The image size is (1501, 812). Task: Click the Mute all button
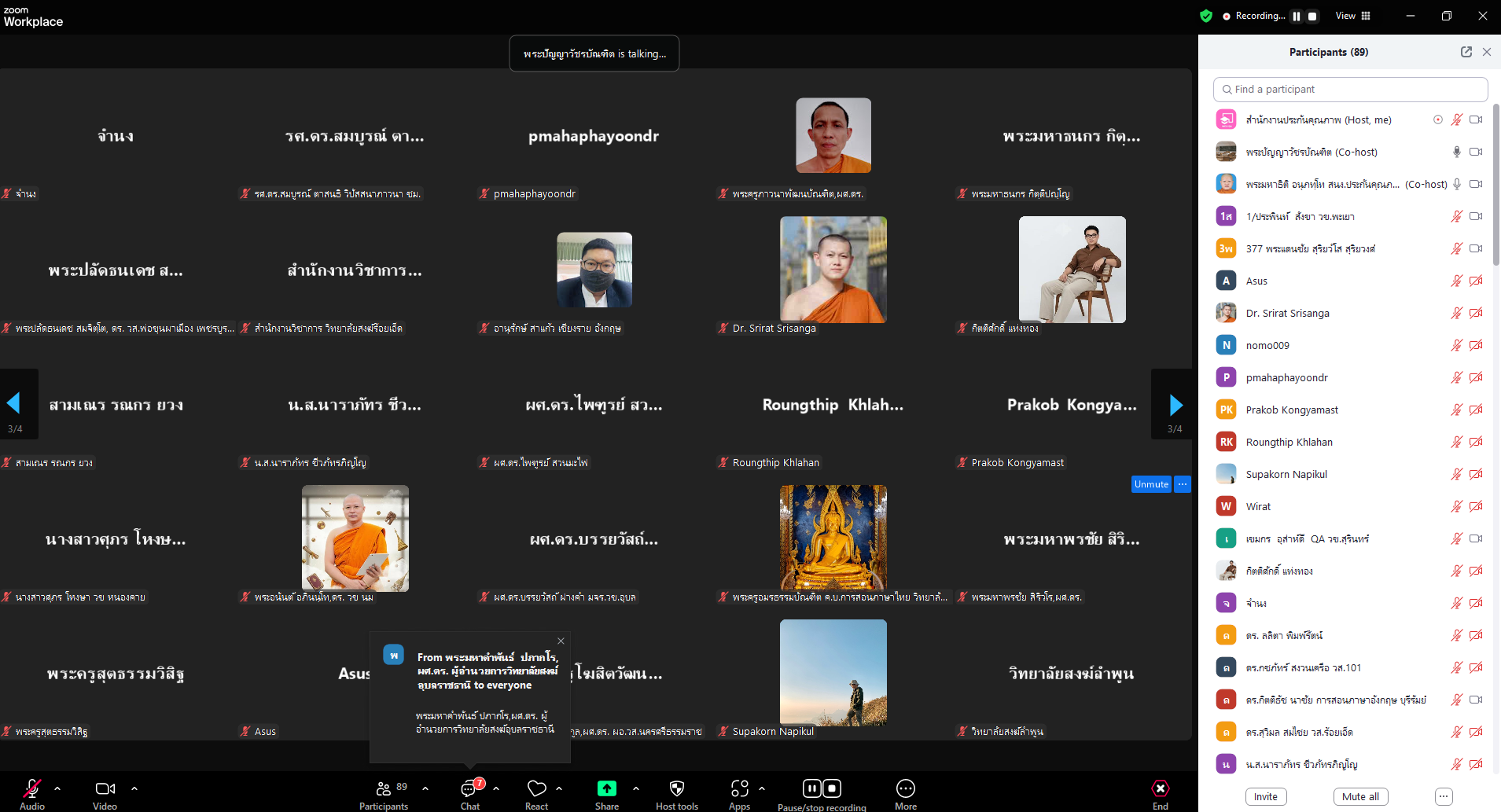[x=1359, y=796]
